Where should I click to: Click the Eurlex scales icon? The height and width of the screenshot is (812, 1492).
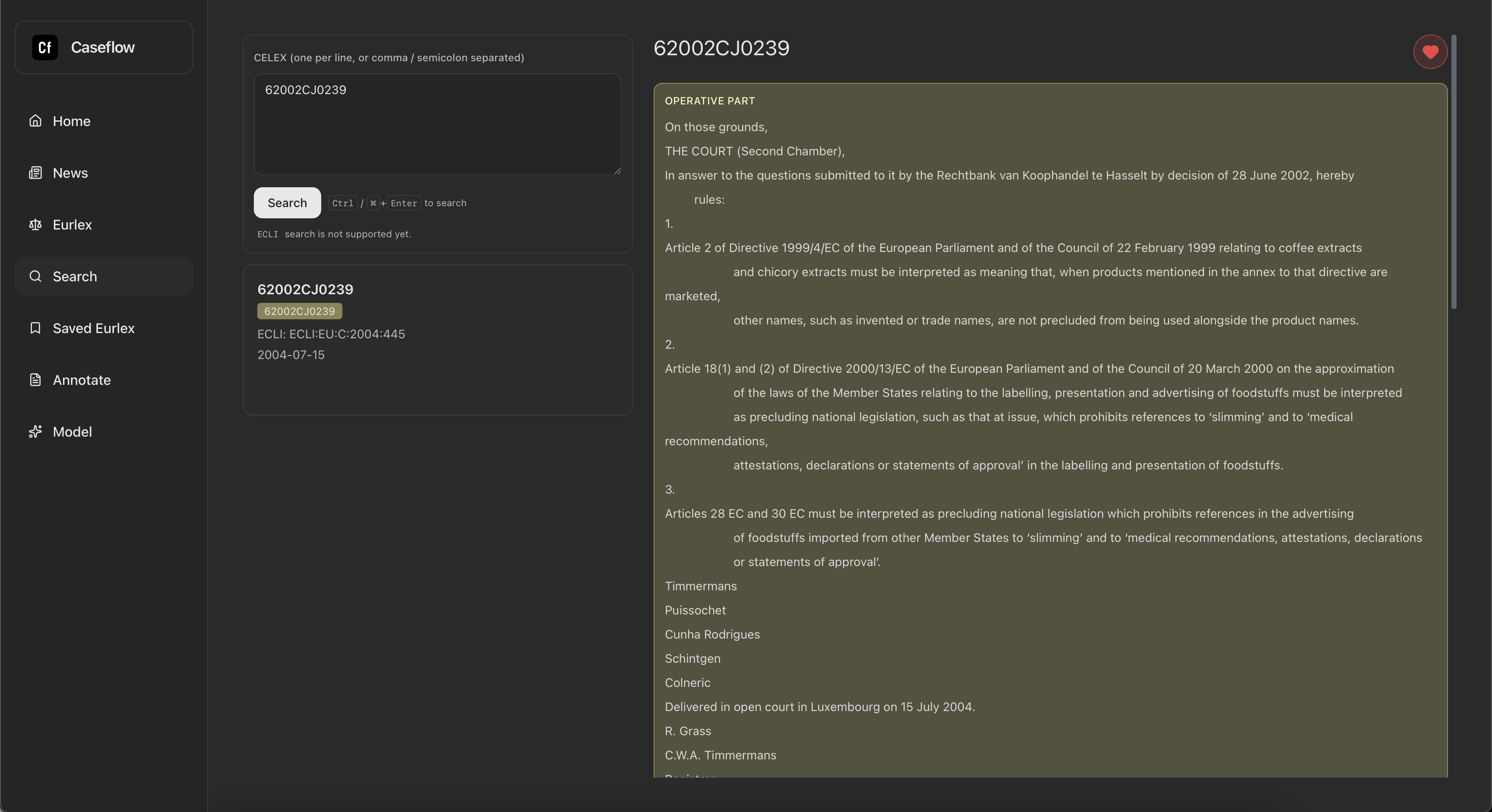click(35, 224)
